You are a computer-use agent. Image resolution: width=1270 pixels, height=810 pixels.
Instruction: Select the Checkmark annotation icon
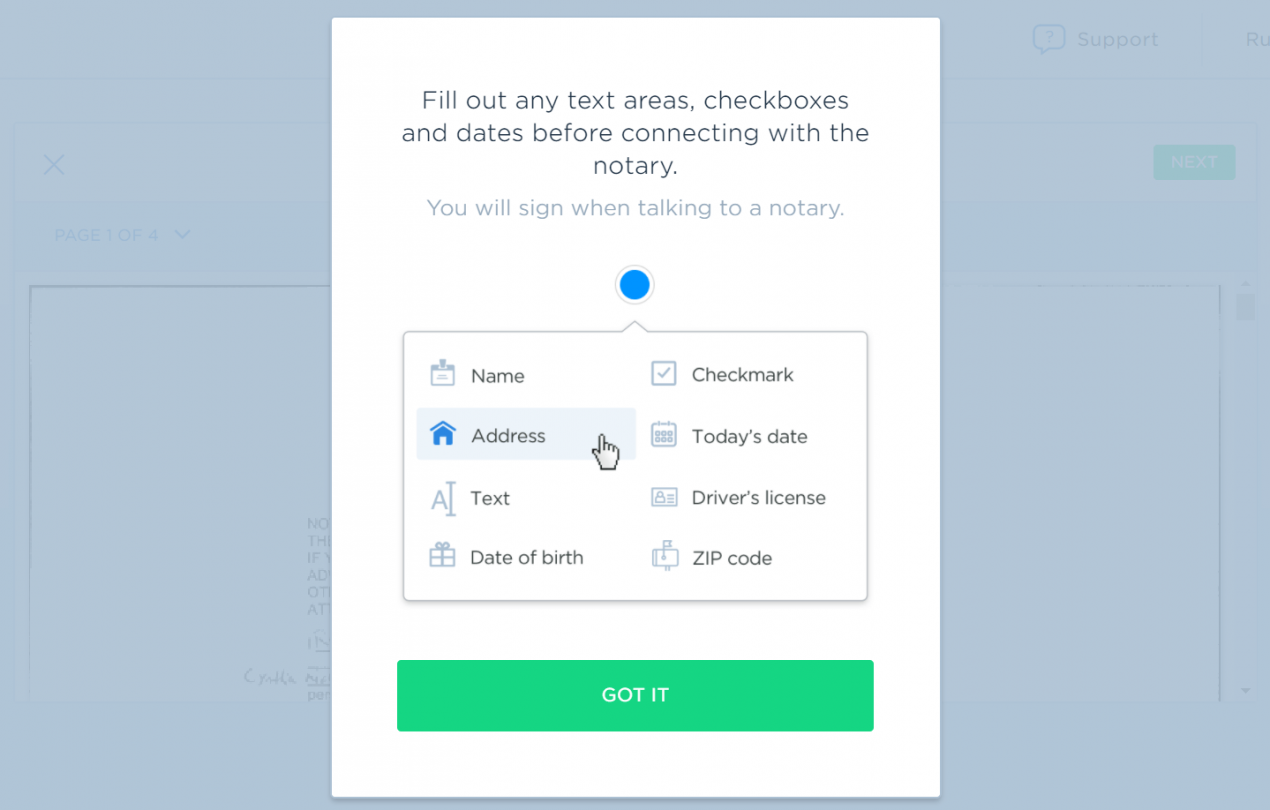tap(663, 372)
